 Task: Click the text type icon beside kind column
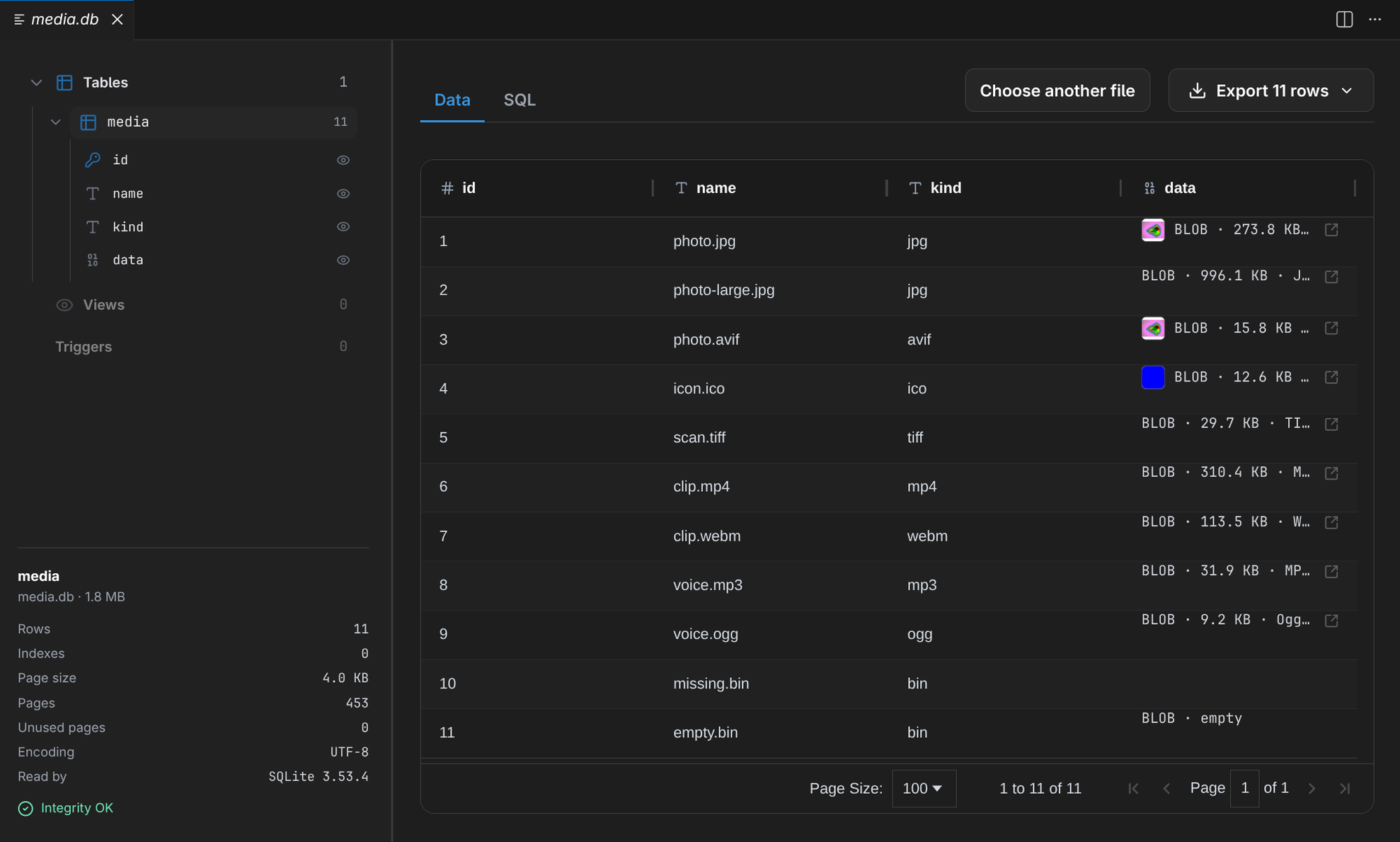click(92, 226)
